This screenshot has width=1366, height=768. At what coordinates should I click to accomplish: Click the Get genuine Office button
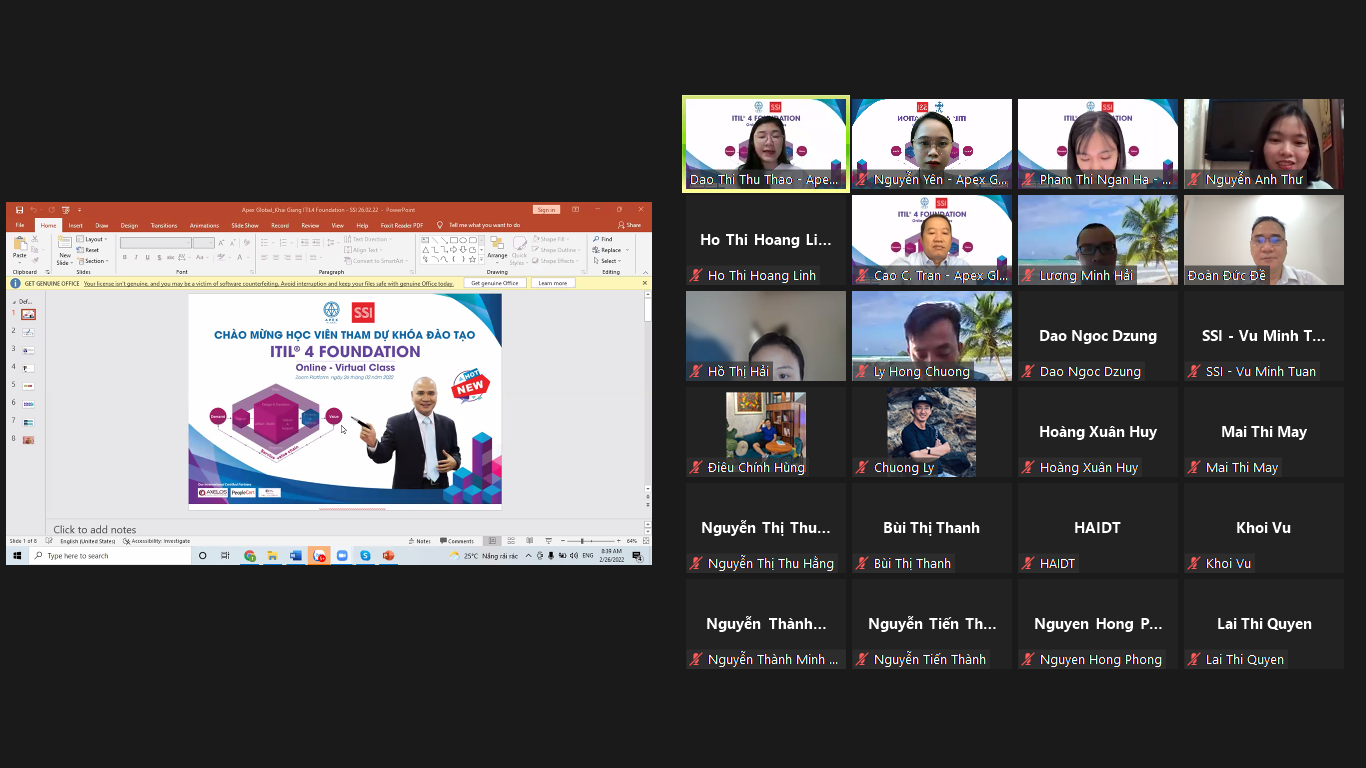pos(495,283)
